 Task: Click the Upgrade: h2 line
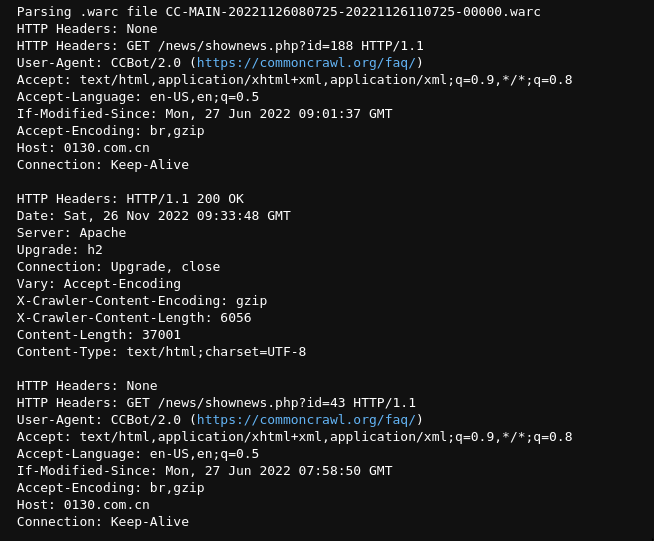point(60,250)
